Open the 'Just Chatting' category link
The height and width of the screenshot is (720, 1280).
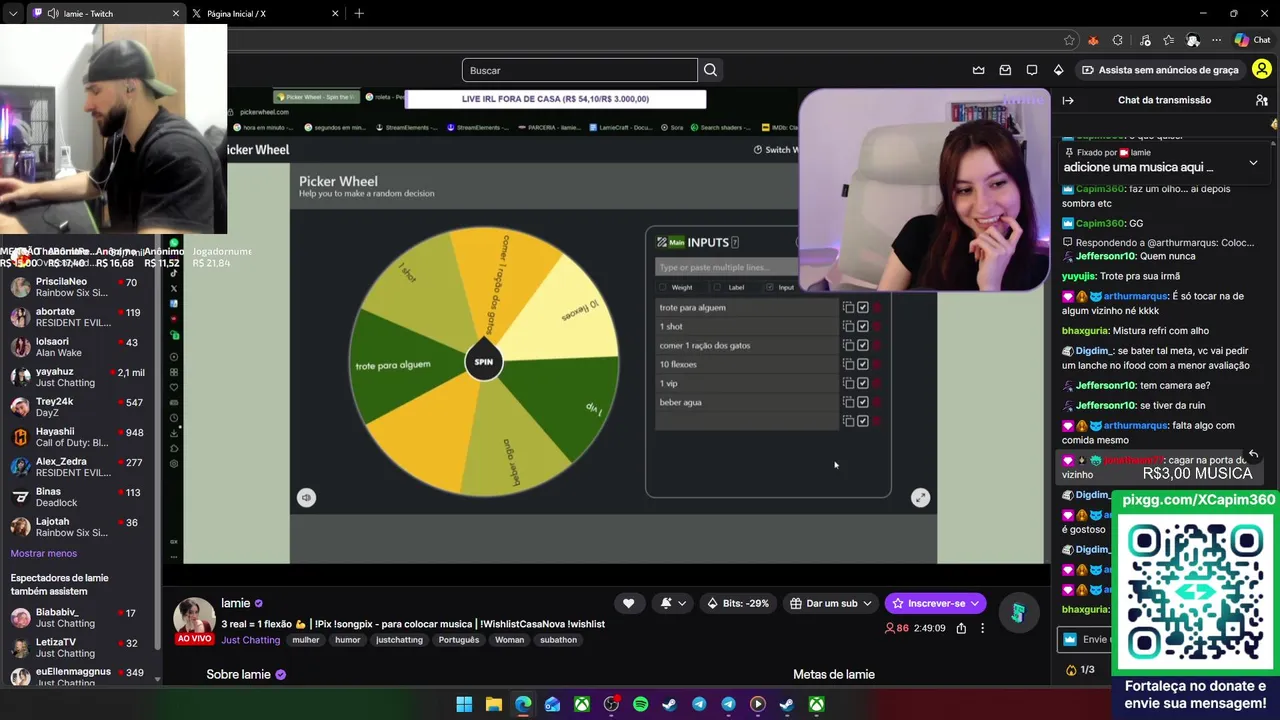click(251, 640)
